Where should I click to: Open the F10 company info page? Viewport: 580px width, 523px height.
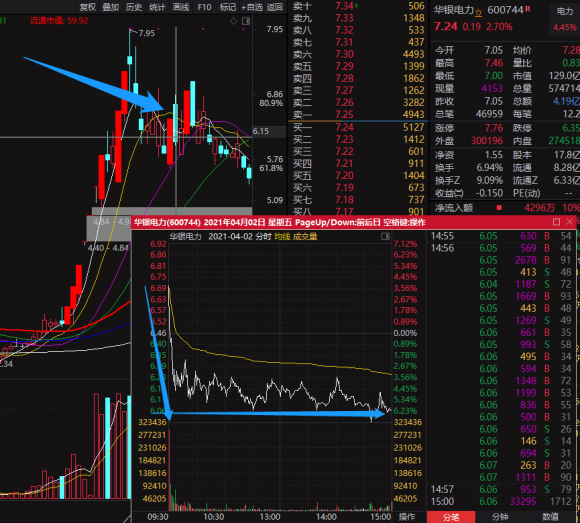tap(204, 7)
